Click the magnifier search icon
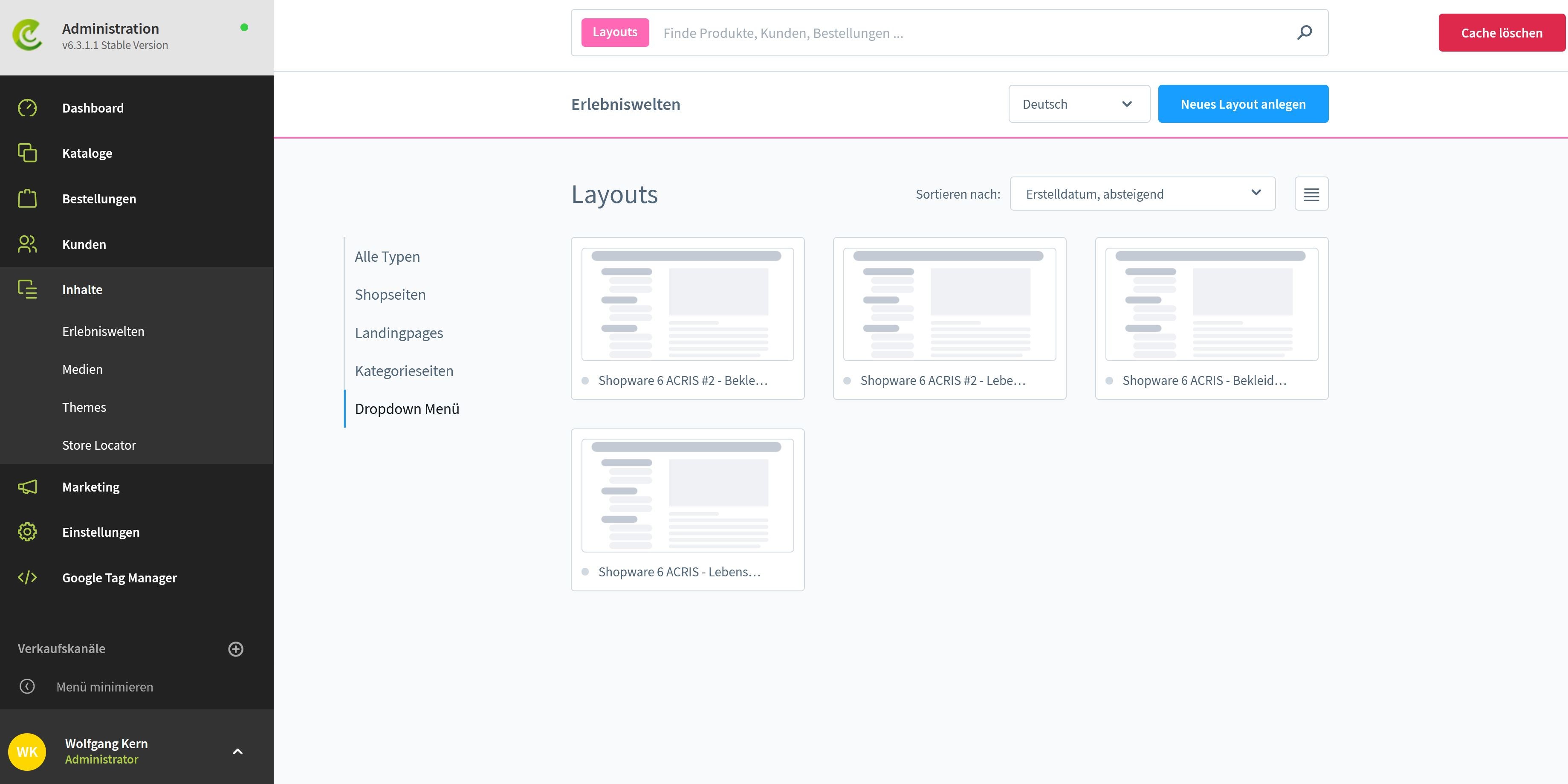 coord(1304,33)
